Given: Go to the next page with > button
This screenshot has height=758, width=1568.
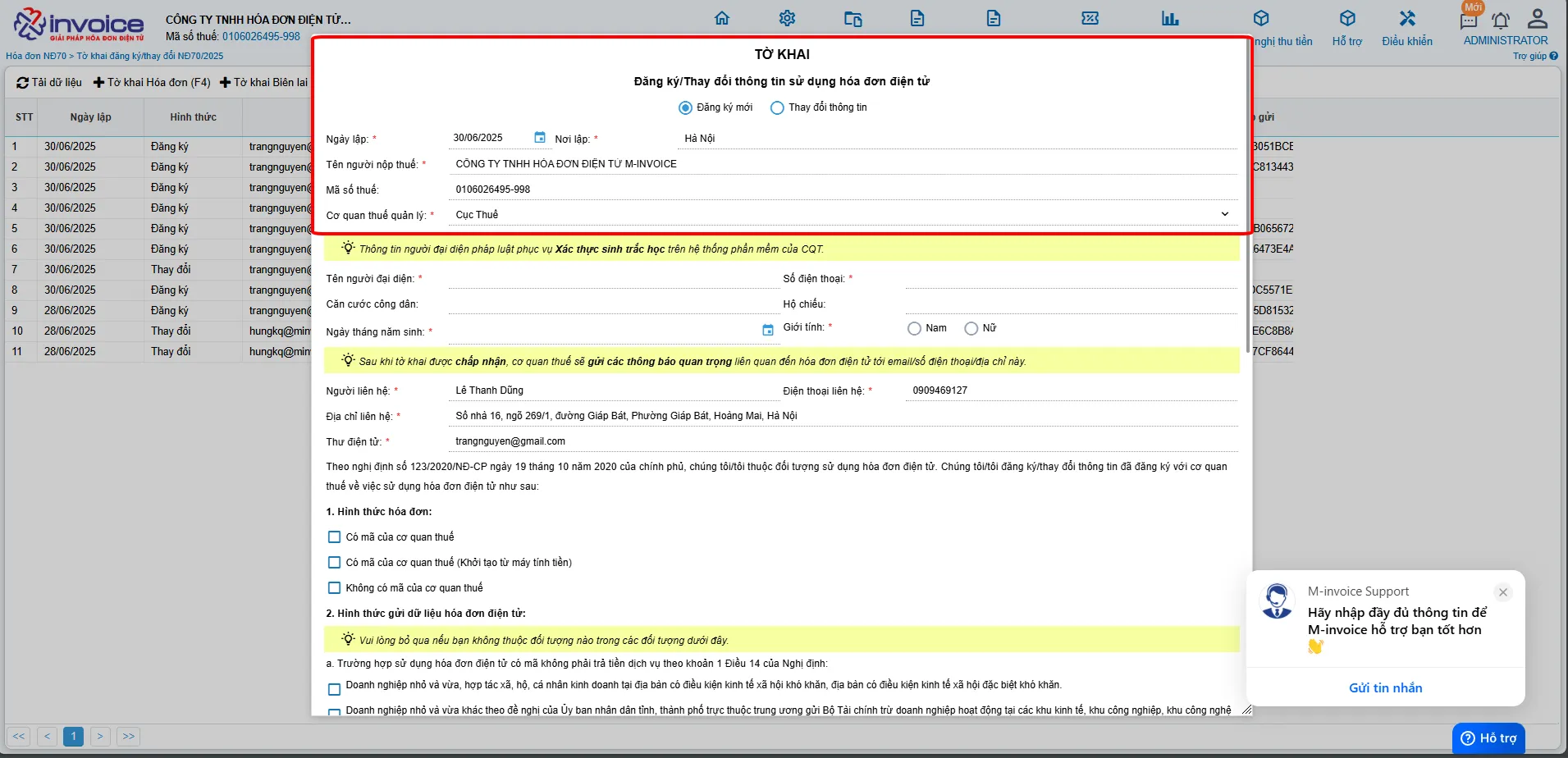Looking at the screenshot, I should click(x=100, y=736).
